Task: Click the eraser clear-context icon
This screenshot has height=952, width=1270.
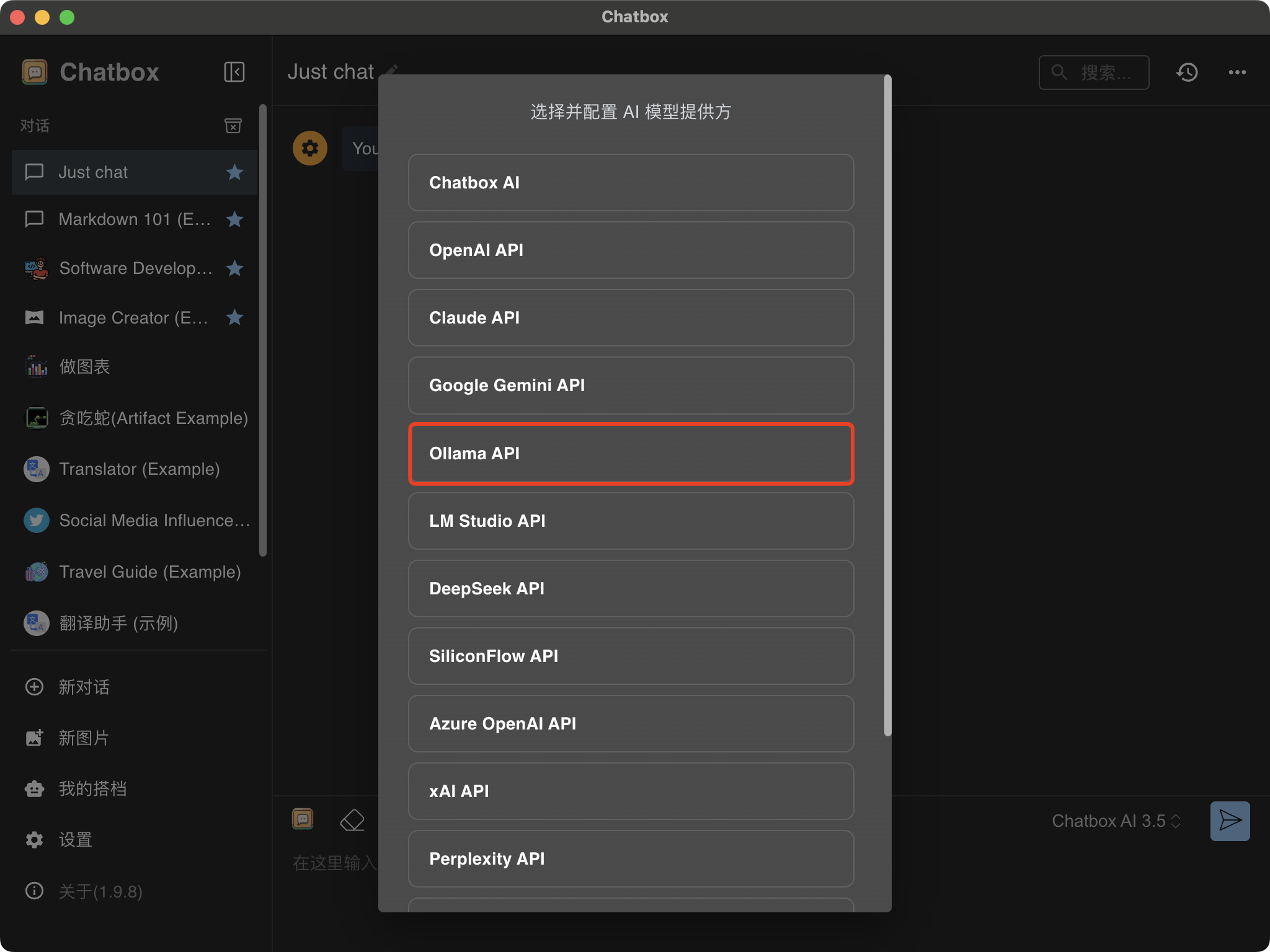Action: (352, 820)
